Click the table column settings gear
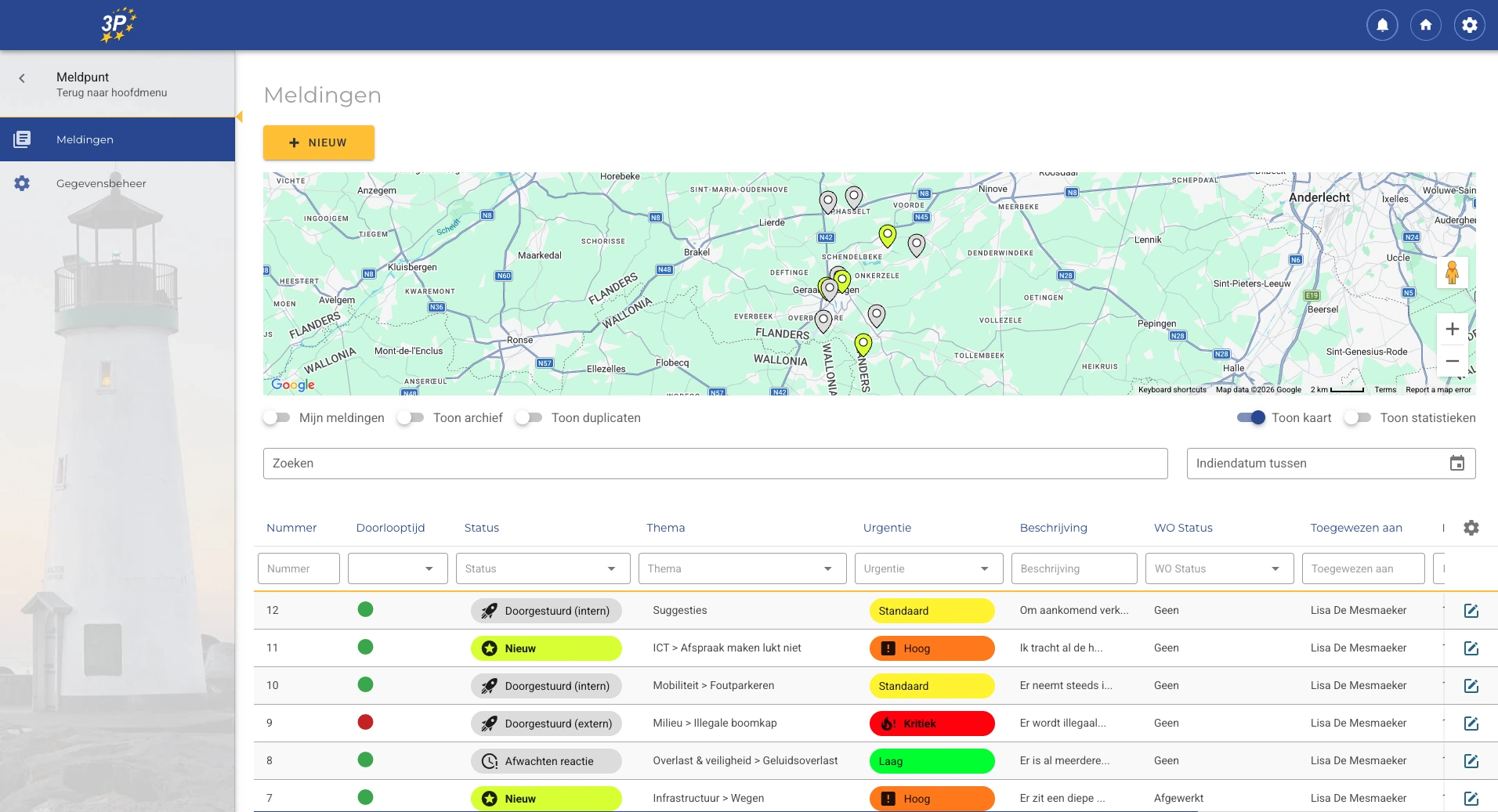 tap(1471, 528)
